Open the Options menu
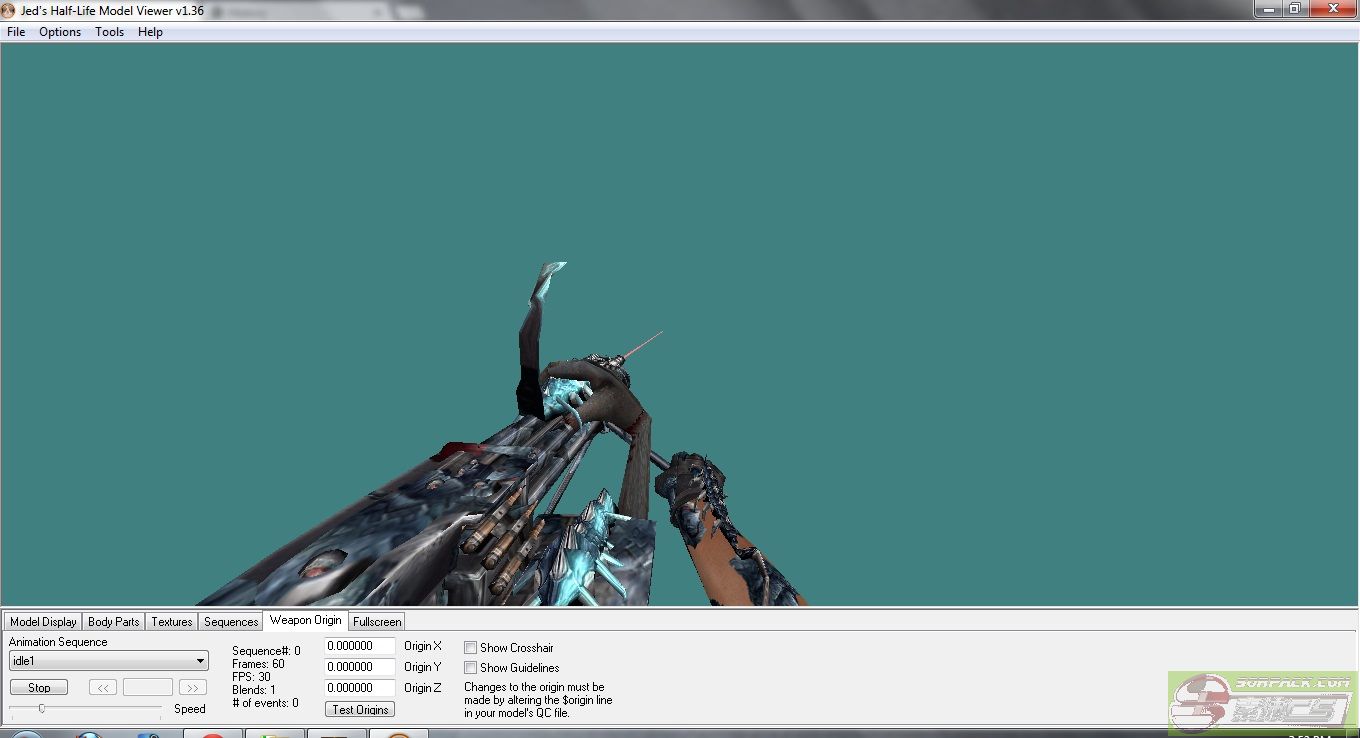Viewport: 1360px width, 738px height. (60, 32)
